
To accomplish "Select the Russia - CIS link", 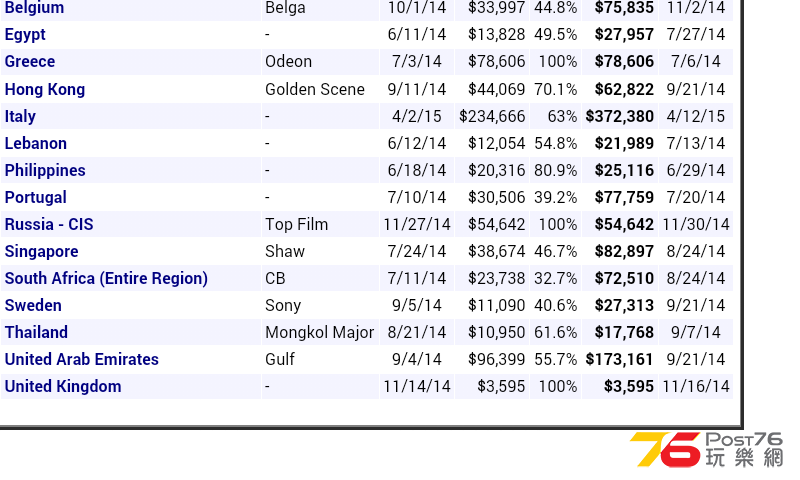I will point(49,224).
